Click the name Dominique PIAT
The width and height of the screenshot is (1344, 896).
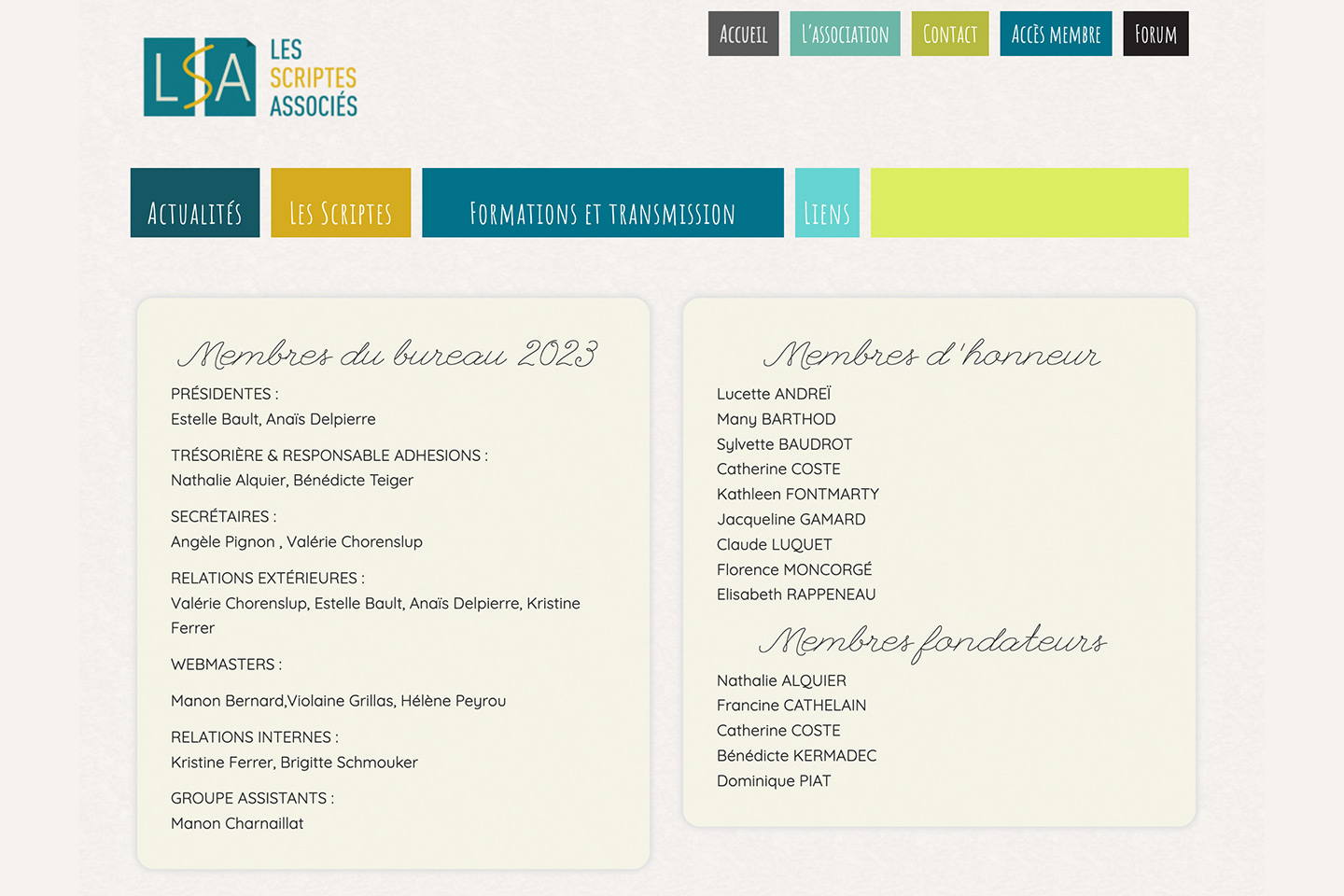coord(774,781)
